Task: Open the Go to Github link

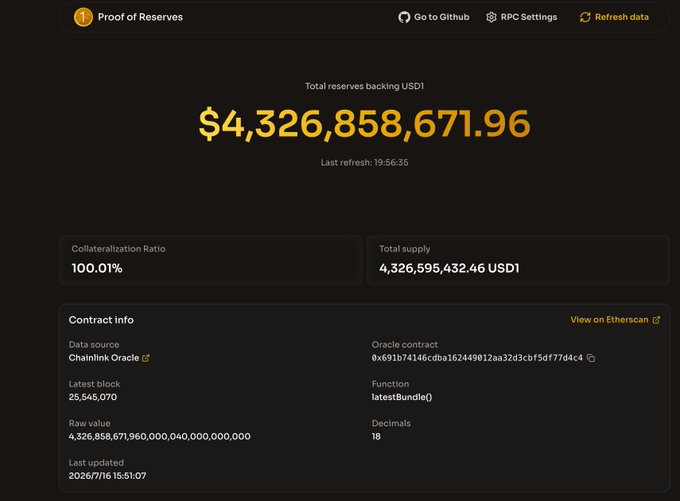Action: (x=434, y=17)
